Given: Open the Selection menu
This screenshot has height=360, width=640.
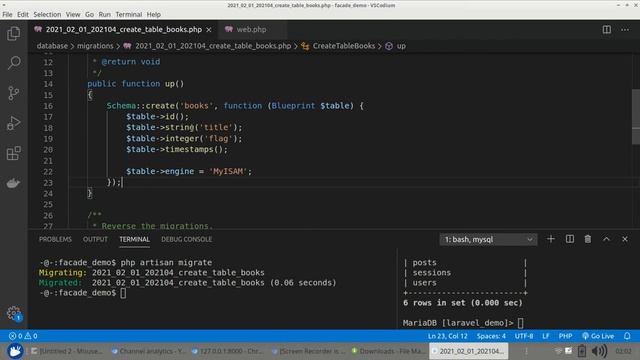Looking at the screenshot, I should 47,14.
